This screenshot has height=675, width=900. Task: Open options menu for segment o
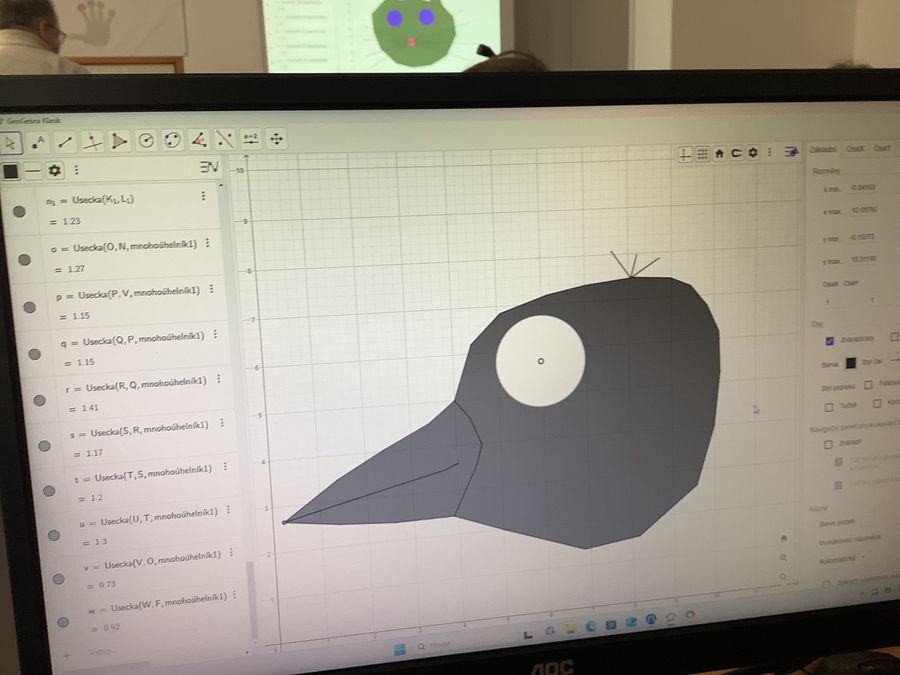[208, 243]
